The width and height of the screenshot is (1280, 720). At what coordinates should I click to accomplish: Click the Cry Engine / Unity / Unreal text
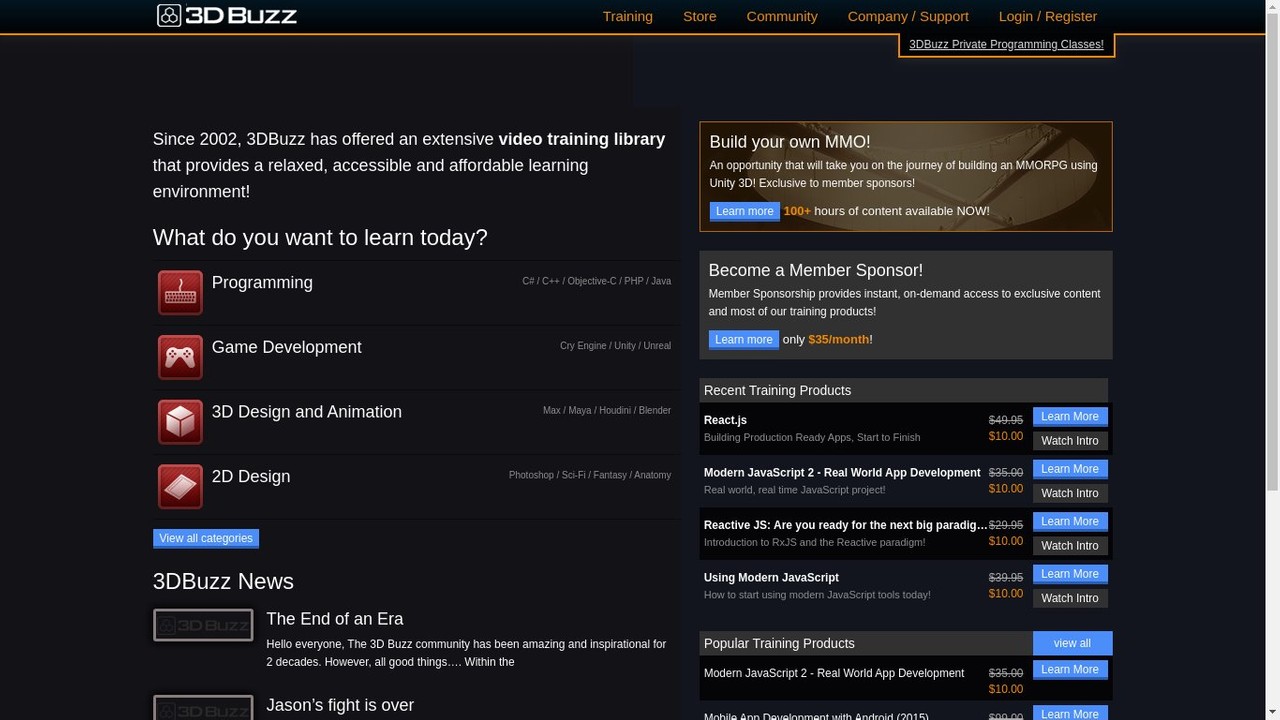pos(615,346)
